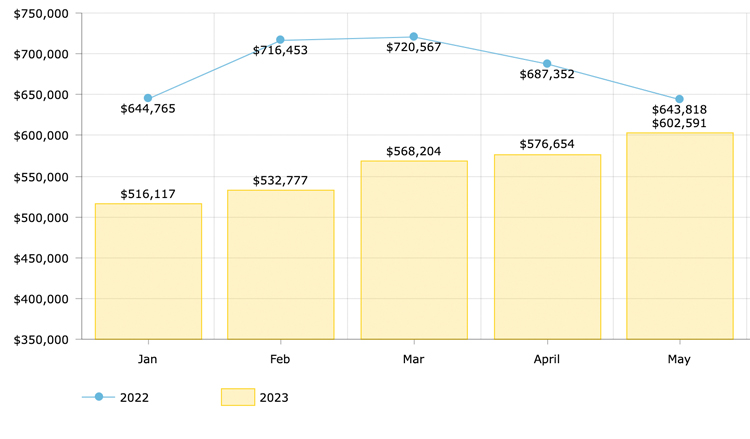750x439 pixels.
Task: Select the May 2023 bar
Action: coord(680,236)
